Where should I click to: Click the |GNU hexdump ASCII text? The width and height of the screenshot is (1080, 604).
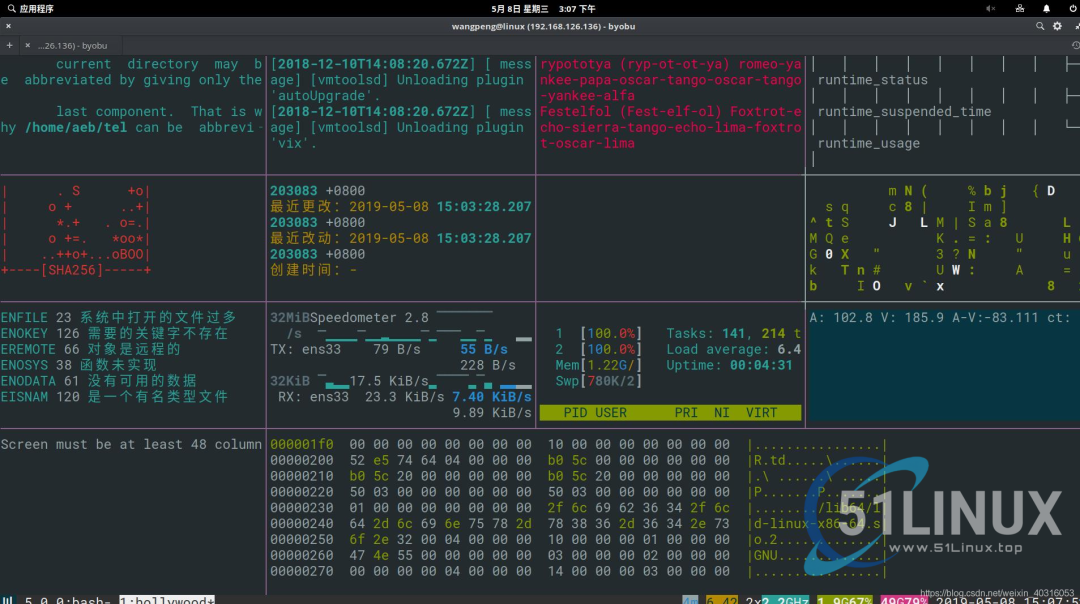tap(765, 555)
